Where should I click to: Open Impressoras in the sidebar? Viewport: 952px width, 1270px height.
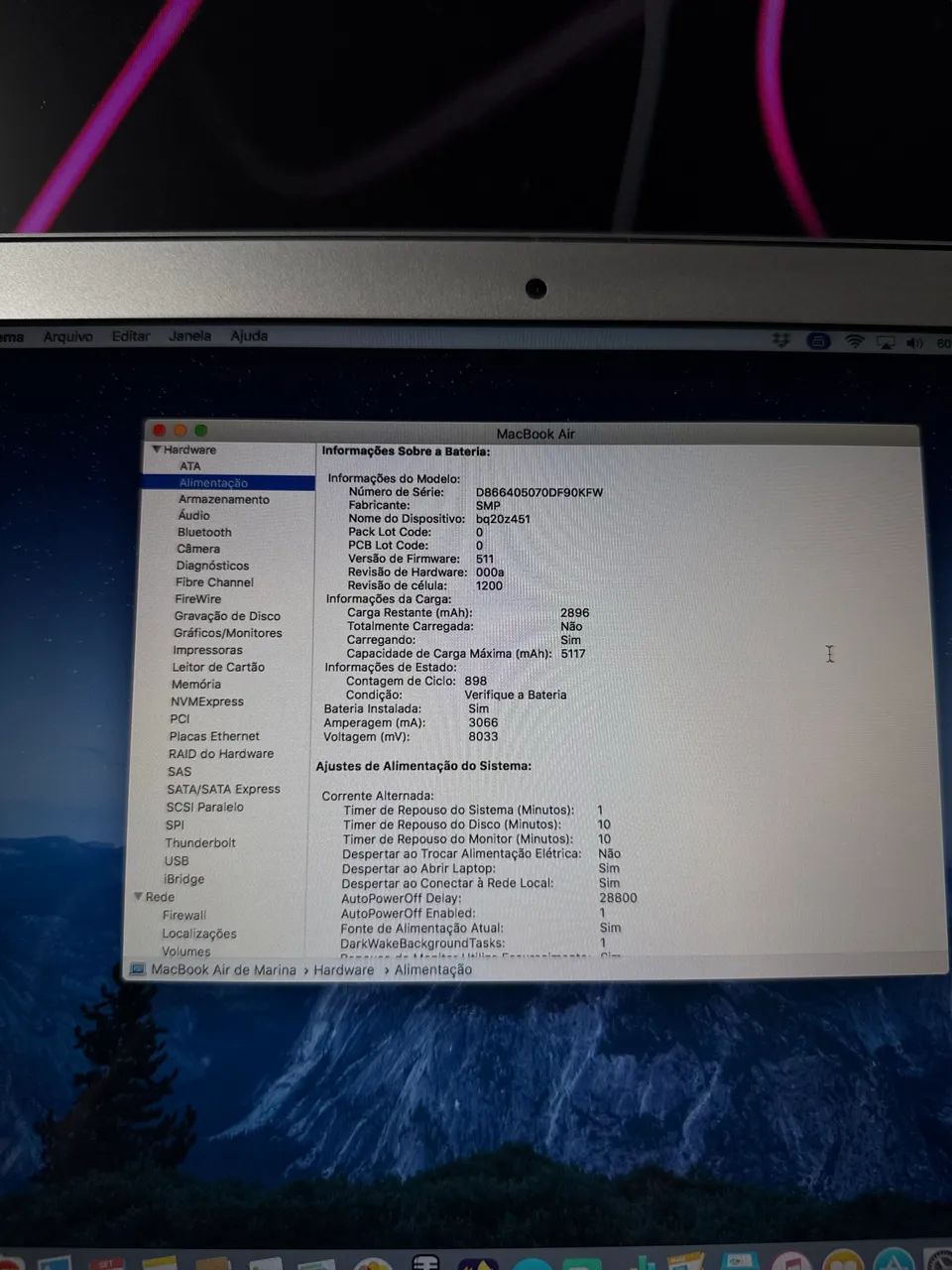click(207, 650)
